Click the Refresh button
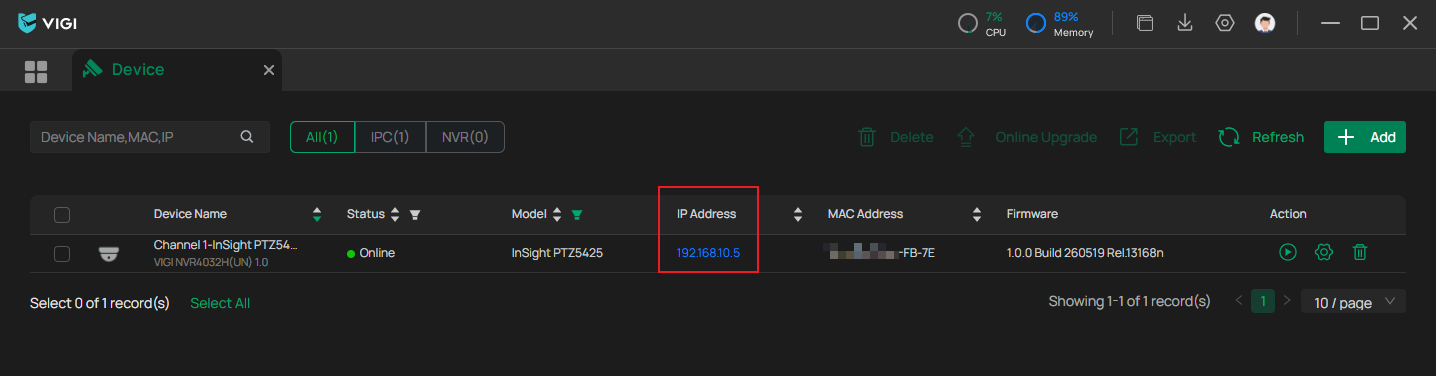This screenshot has width=1436, height=376. [x=1261, y=137]
